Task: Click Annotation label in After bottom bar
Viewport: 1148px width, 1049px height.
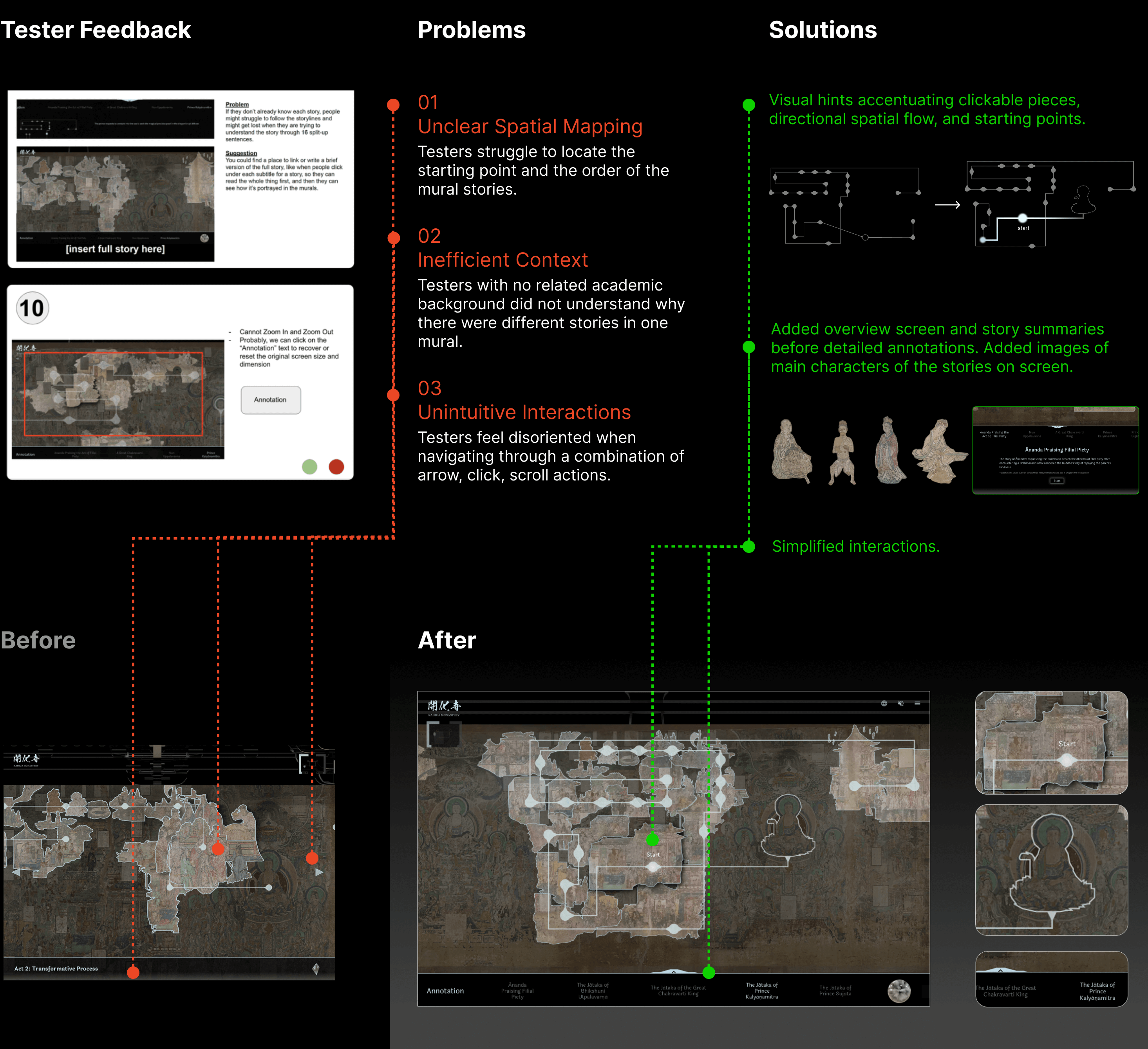Action: click(x=445, y=991)
